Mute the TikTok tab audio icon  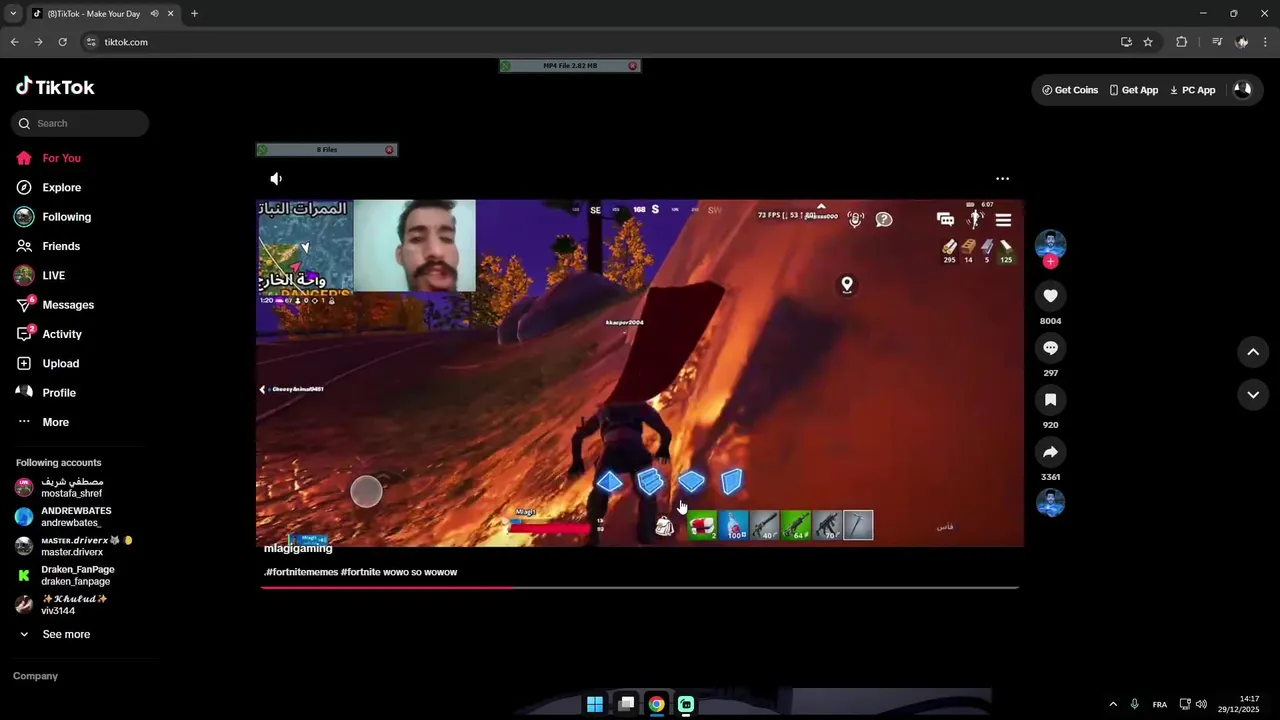click(x=154, y=14)
